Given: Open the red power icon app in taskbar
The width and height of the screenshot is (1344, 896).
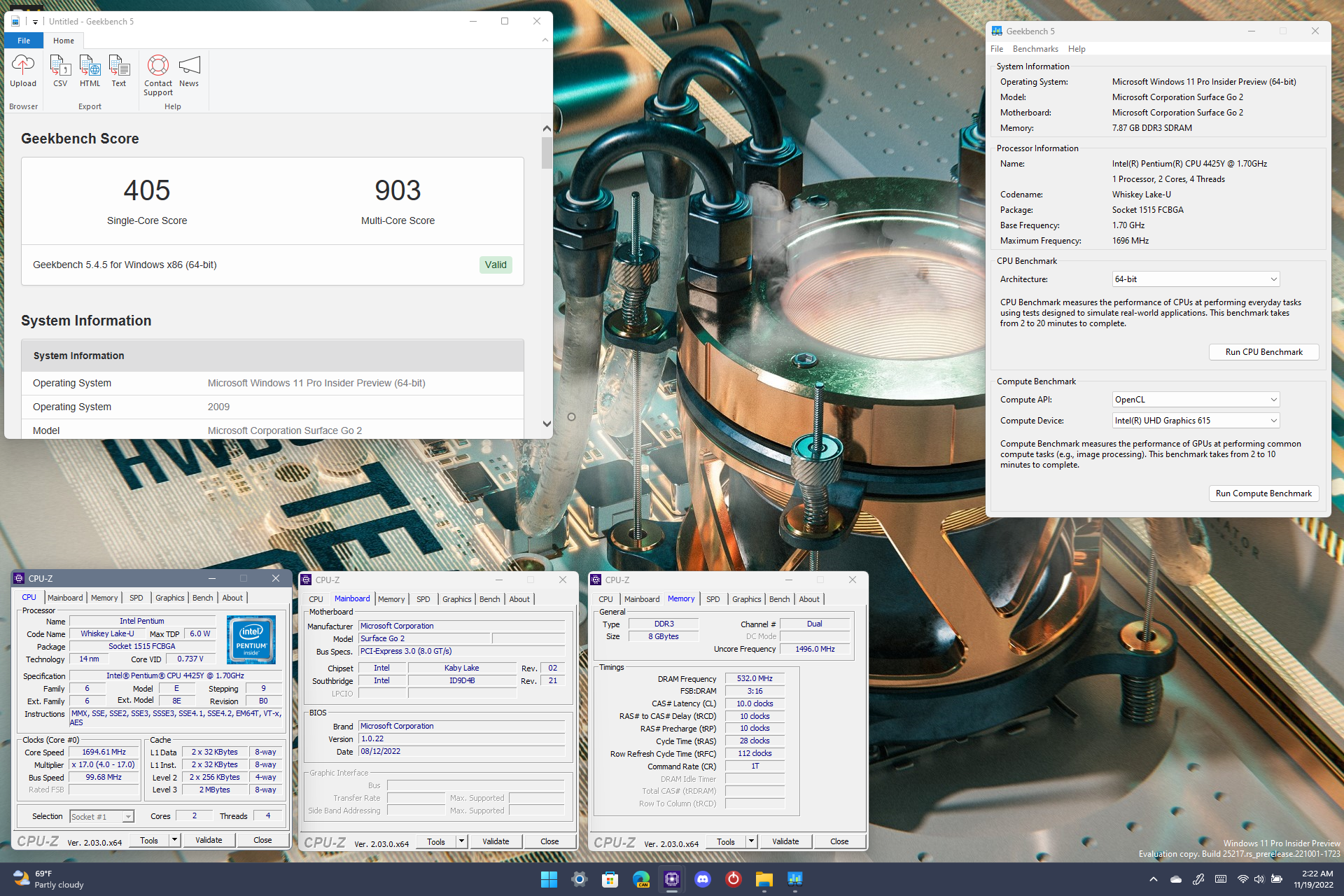Looking at the screenshot, I should 734,879.
